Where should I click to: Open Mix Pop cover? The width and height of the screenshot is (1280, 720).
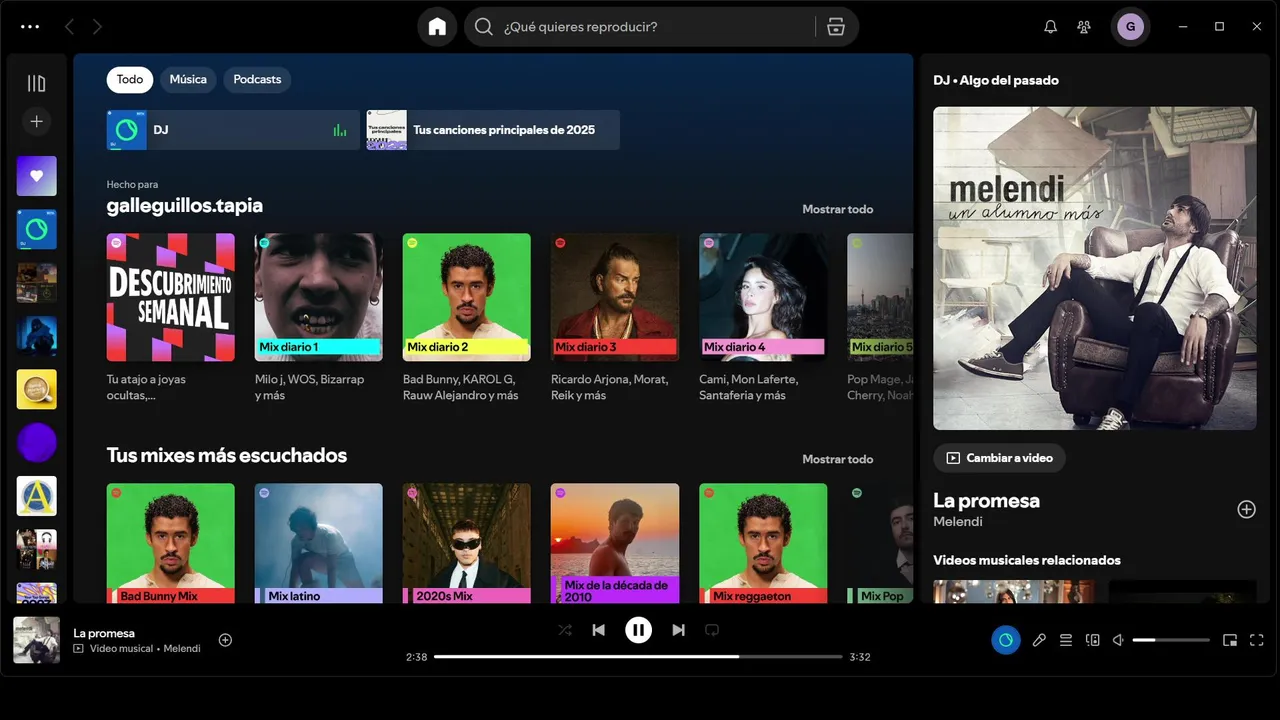click(x=880, y=543)
